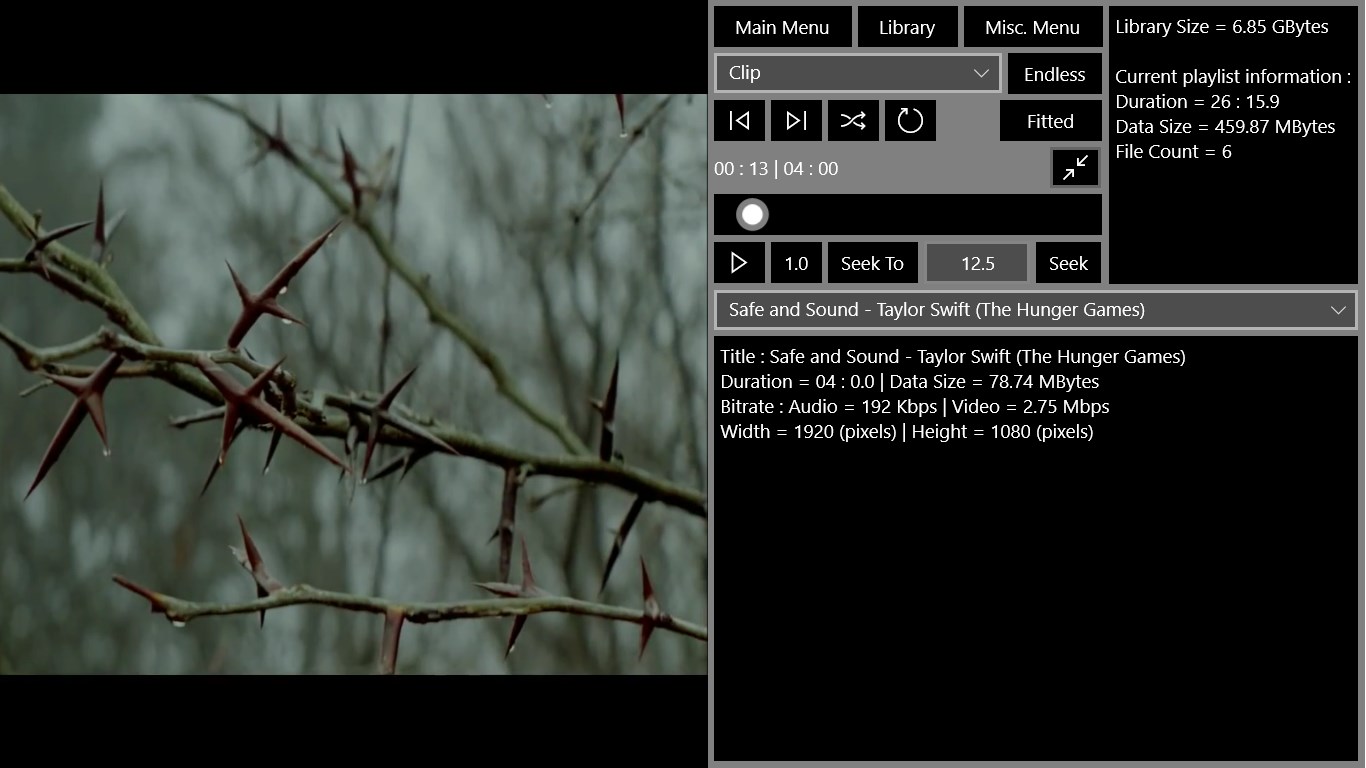Screen dimensions: 1366x768
Task: Open the Main Menu
Action: click(782, 27)
